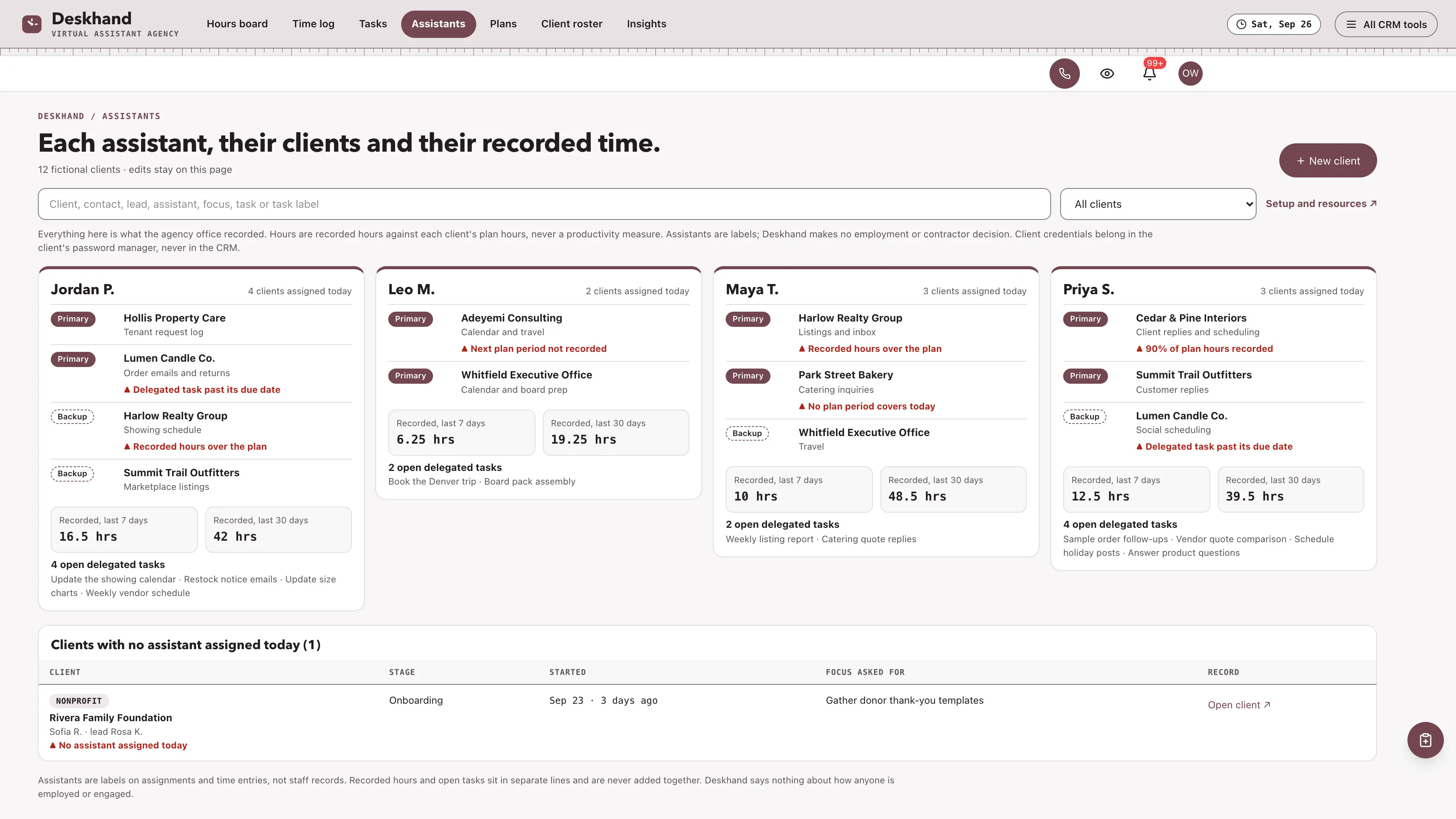
Task: Click the 16.5 hrs recorded value
Action: (88, 537)
